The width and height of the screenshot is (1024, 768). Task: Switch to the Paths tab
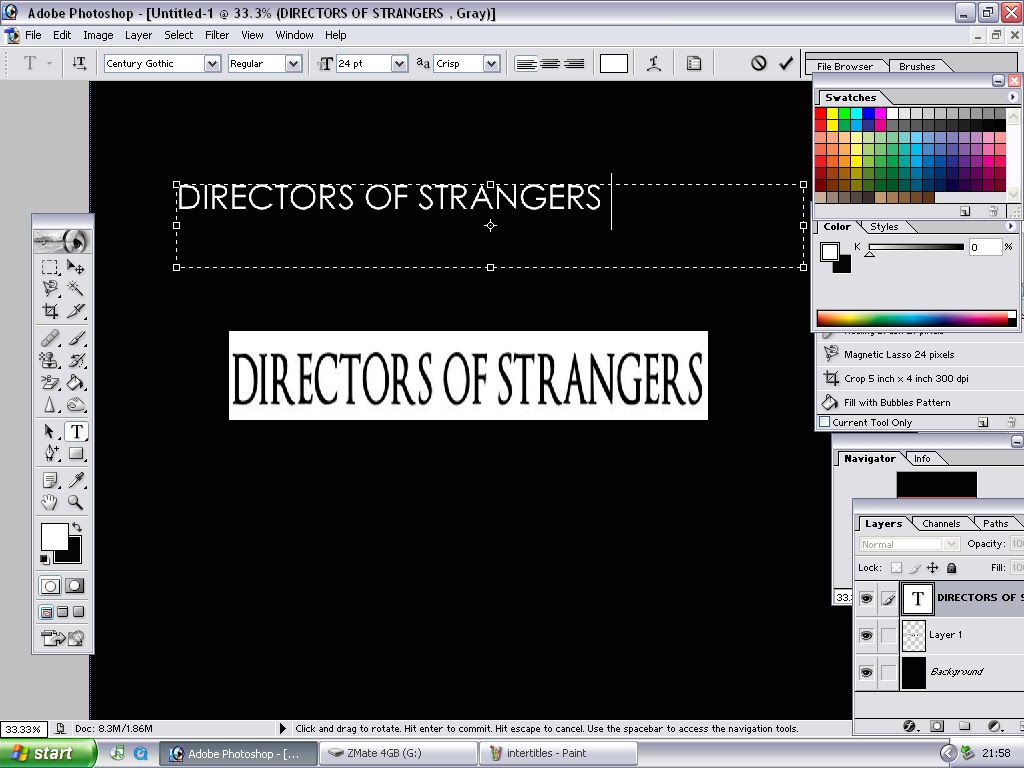click(x=995, y=524)
